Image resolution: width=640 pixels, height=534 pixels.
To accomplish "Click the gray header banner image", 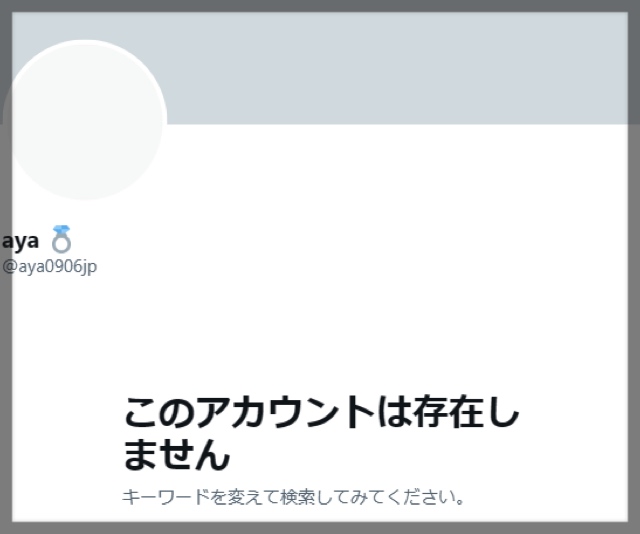I will point(396,68).
